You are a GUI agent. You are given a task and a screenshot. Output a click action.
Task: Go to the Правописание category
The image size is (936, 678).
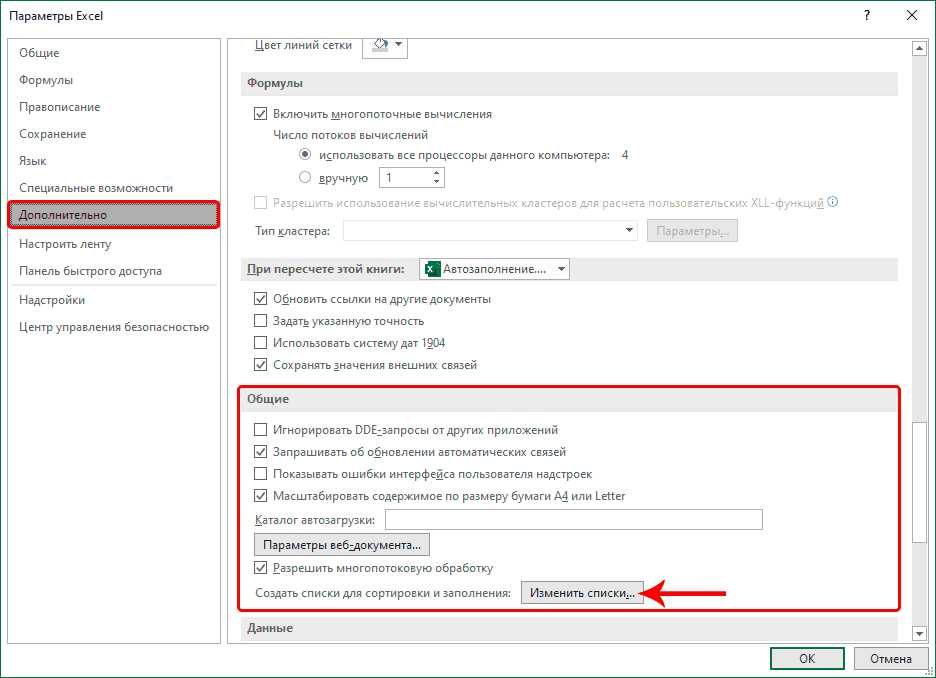[x=113, y=107]
